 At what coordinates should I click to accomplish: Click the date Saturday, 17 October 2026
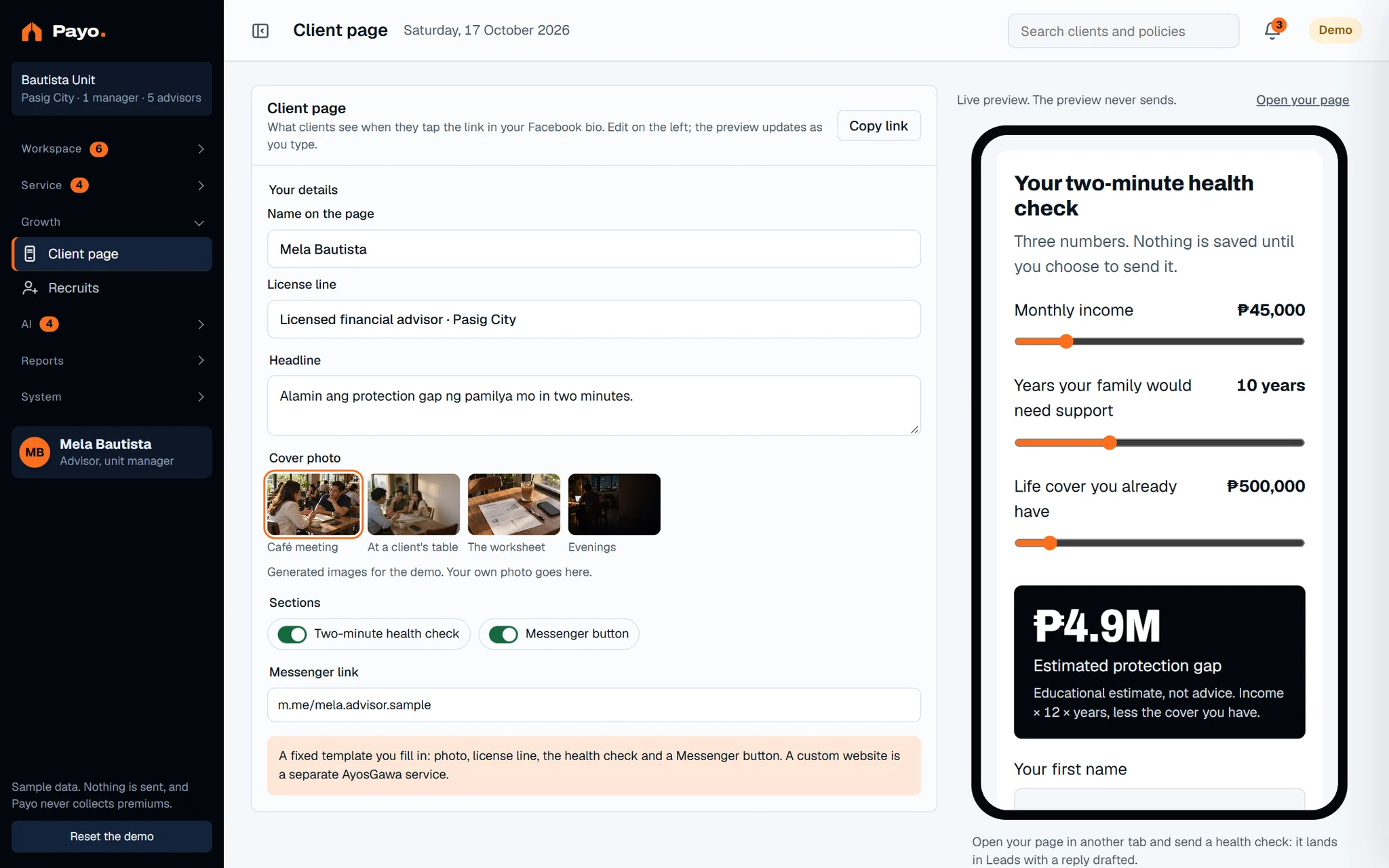click(486, 31)
